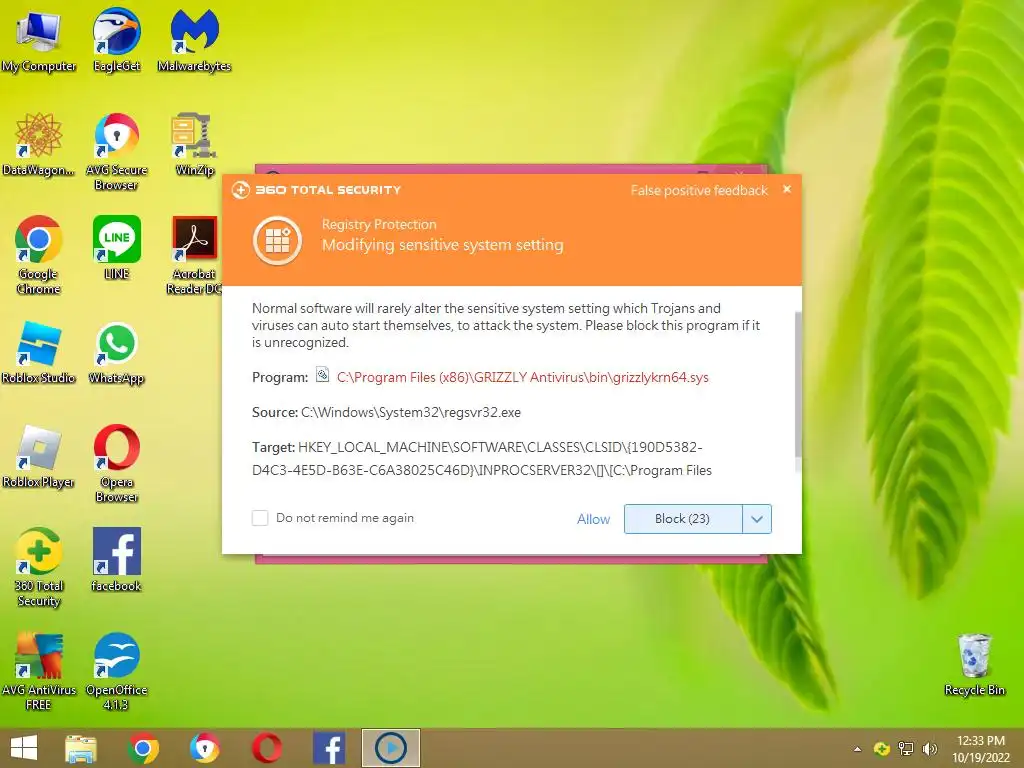Select the media player taskbar button
This screenshot has height=768, width=1024.
tap(391, 748)
